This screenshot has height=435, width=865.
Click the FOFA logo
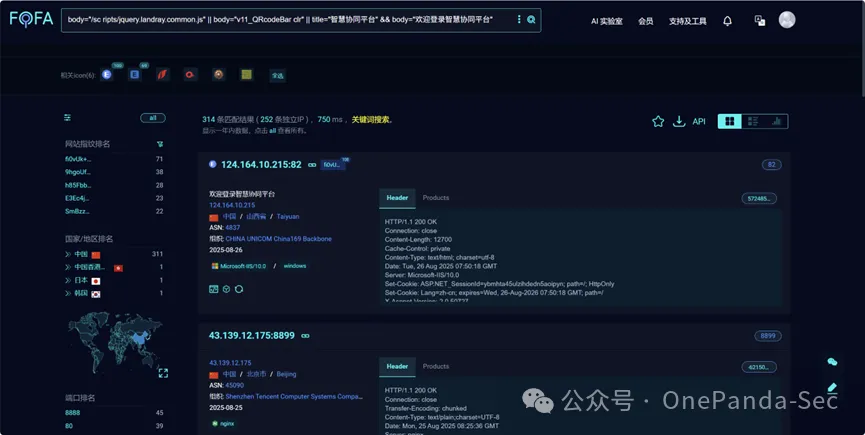31,20
